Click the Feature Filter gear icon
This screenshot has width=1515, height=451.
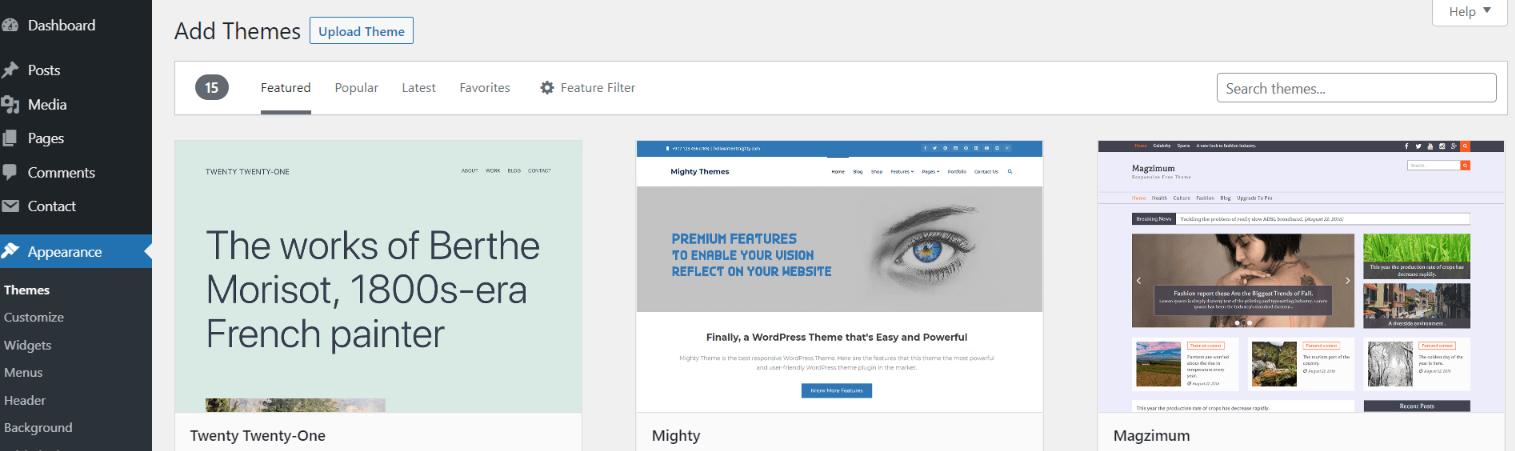point(547,88)
